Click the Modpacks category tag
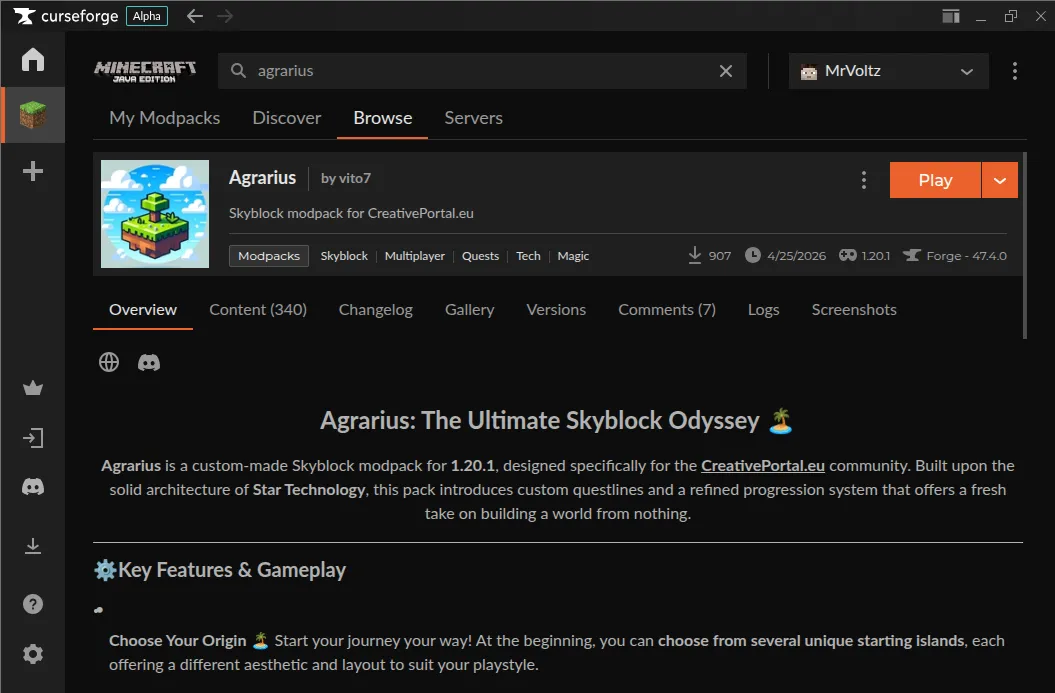The width and height of the screenshot is (1055, 693). [x=268, y=256]
